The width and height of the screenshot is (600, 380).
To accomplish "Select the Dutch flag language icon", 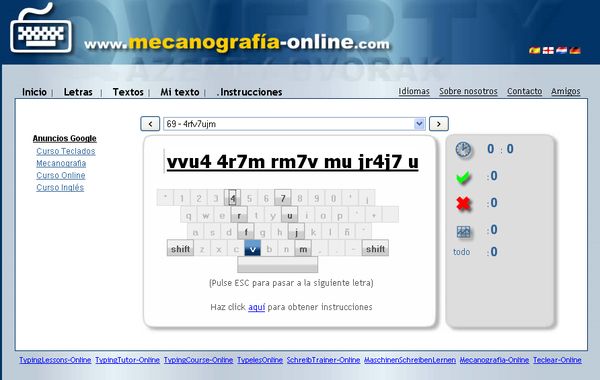I will tap(561, 50).
